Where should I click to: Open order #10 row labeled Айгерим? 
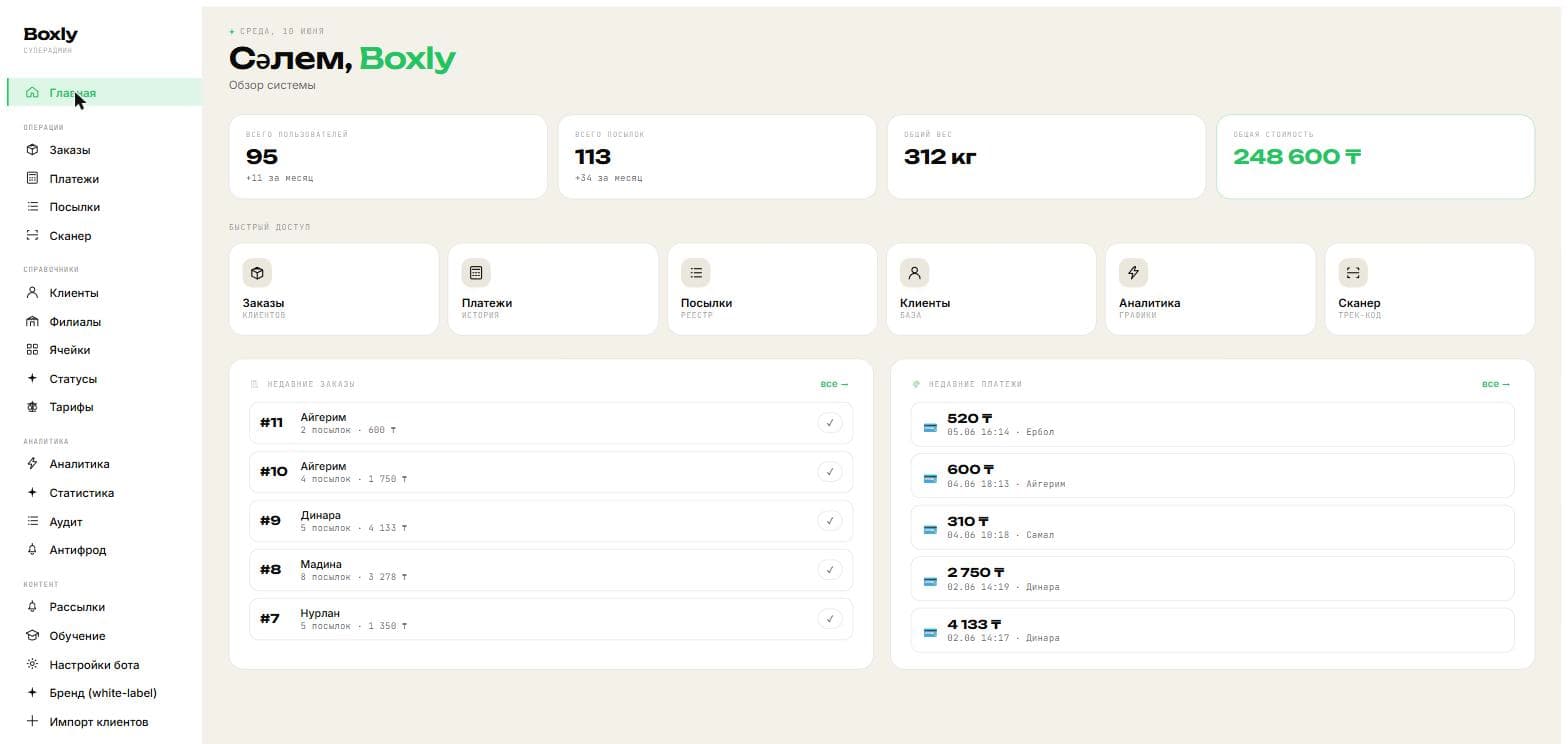pos(551,472)
